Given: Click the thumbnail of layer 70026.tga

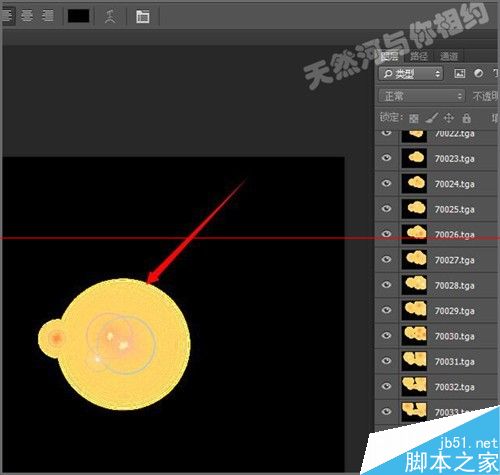Looking at the screenshot, I should tap(414, 234).
